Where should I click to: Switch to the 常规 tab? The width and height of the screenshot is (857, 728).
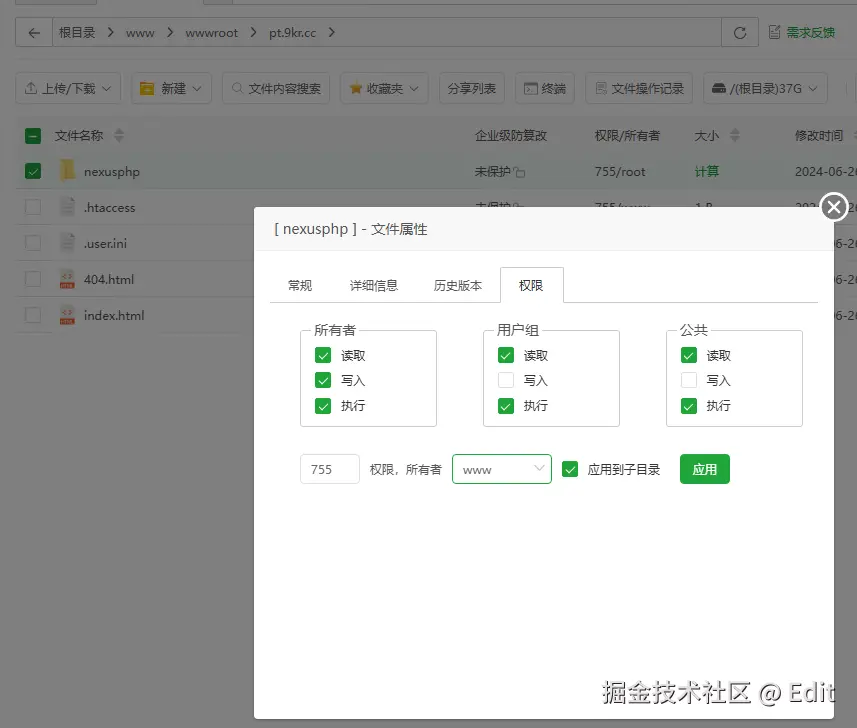click(x=300, y=285)
